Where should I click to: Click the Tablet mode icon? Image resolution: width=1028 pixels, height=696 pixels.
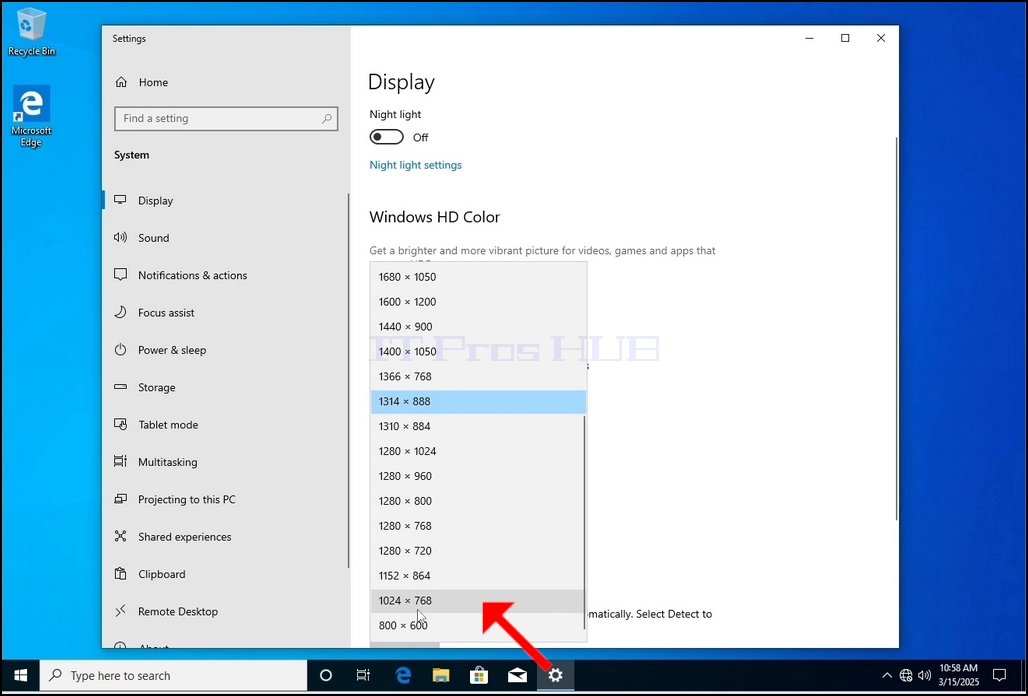(121, 425)
